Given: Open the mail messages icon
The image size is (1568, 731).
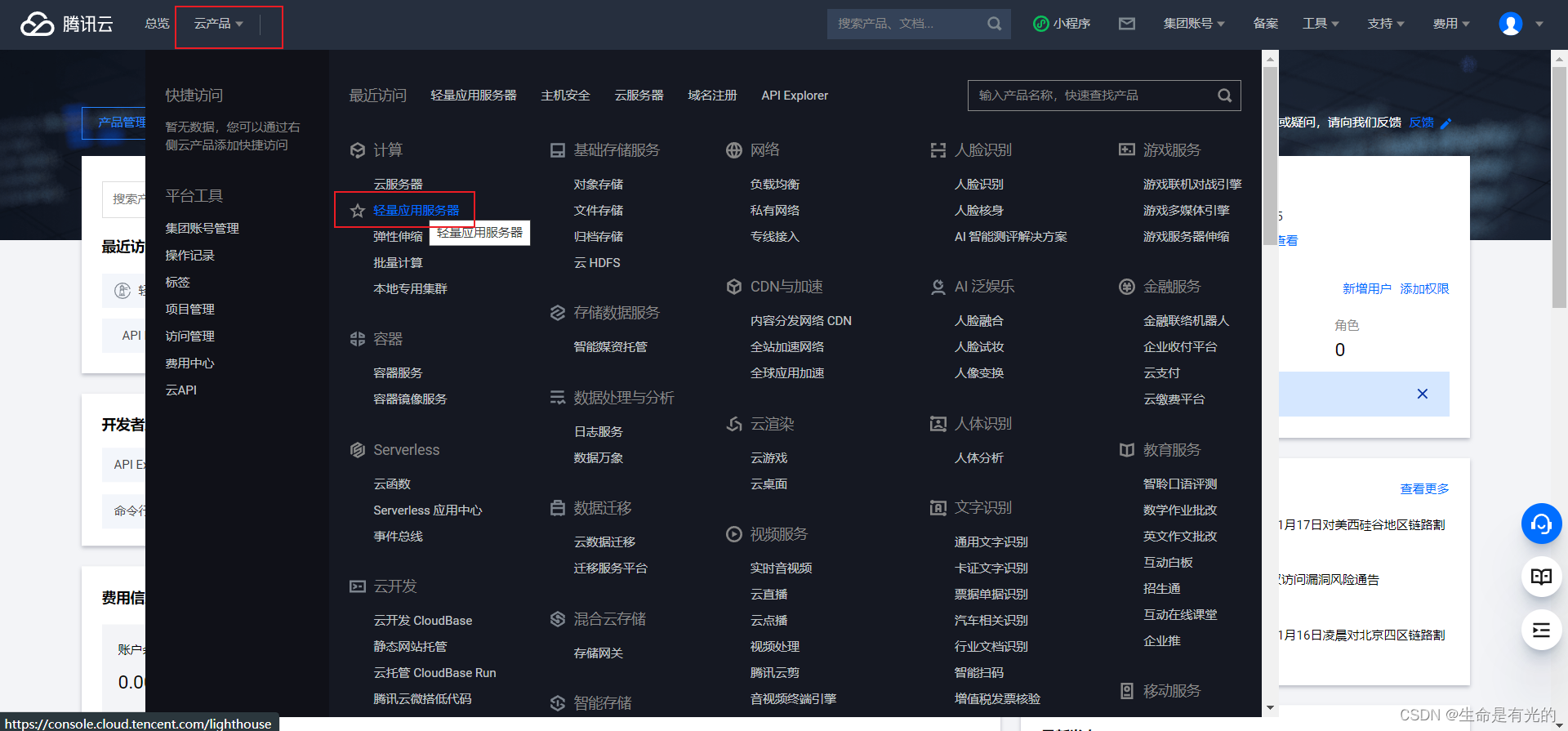Looking at the screenshot, I should 1127,24.
